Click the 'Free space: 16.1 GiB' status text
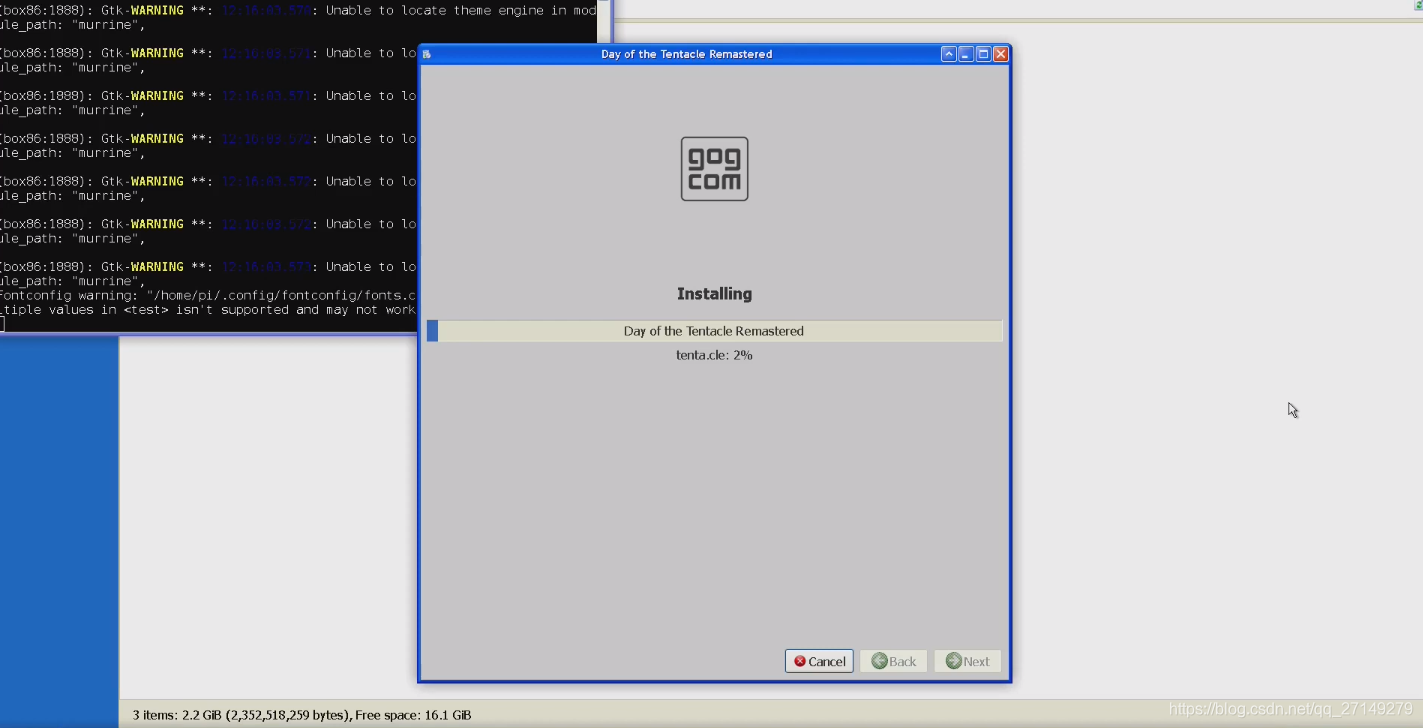1423x728 pixels. coord(413,715)
